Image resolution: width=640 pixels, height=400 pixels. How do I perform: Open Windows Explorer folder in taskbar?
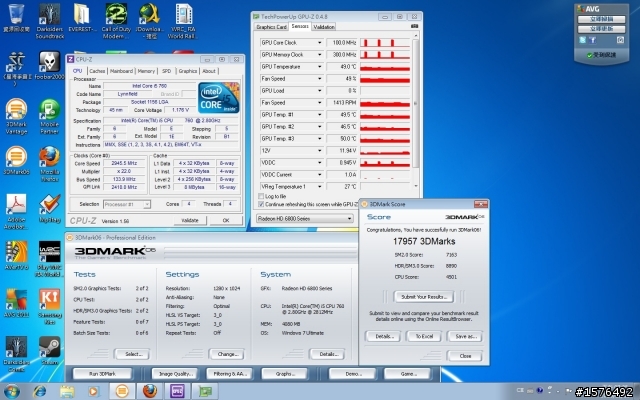coord(67,391)
